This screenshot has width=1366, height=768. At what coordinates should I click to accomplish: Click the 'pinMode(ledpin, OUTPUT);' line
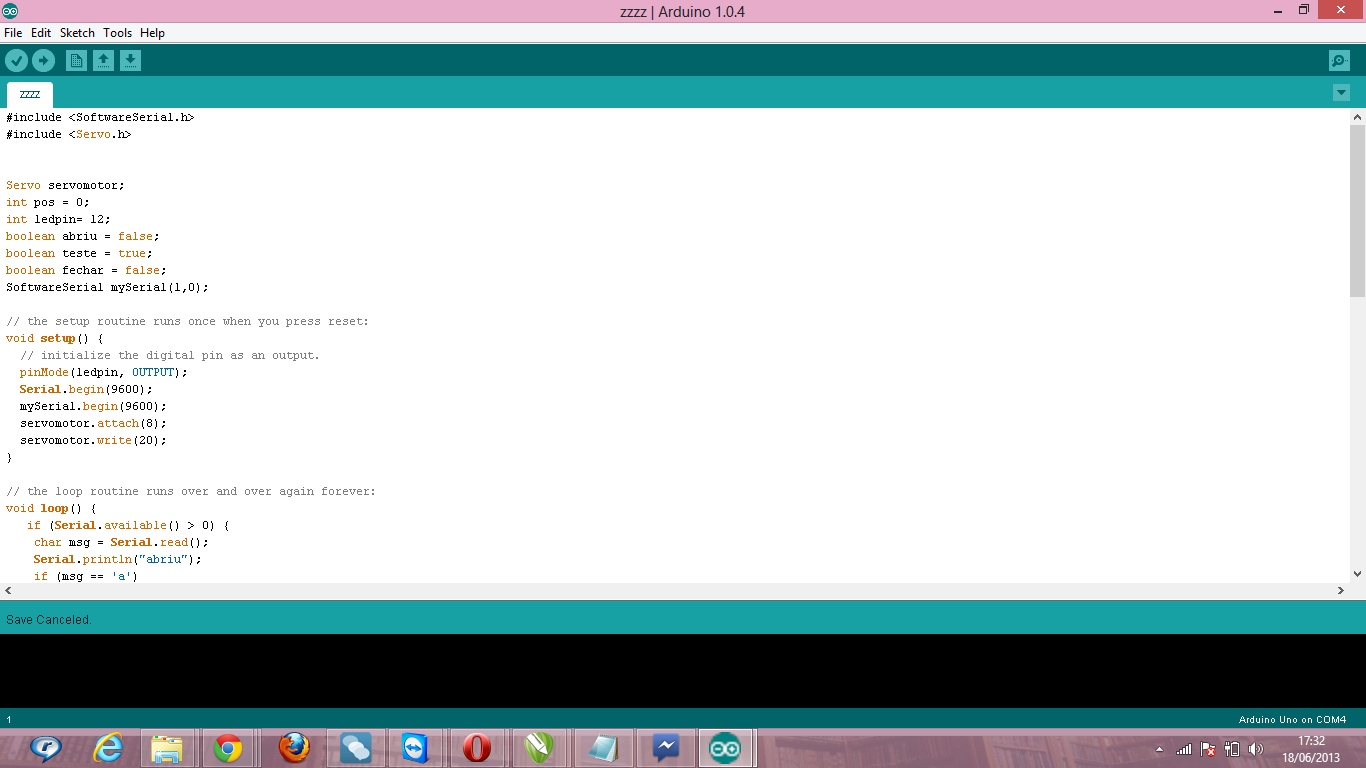[x=104, y=372]
